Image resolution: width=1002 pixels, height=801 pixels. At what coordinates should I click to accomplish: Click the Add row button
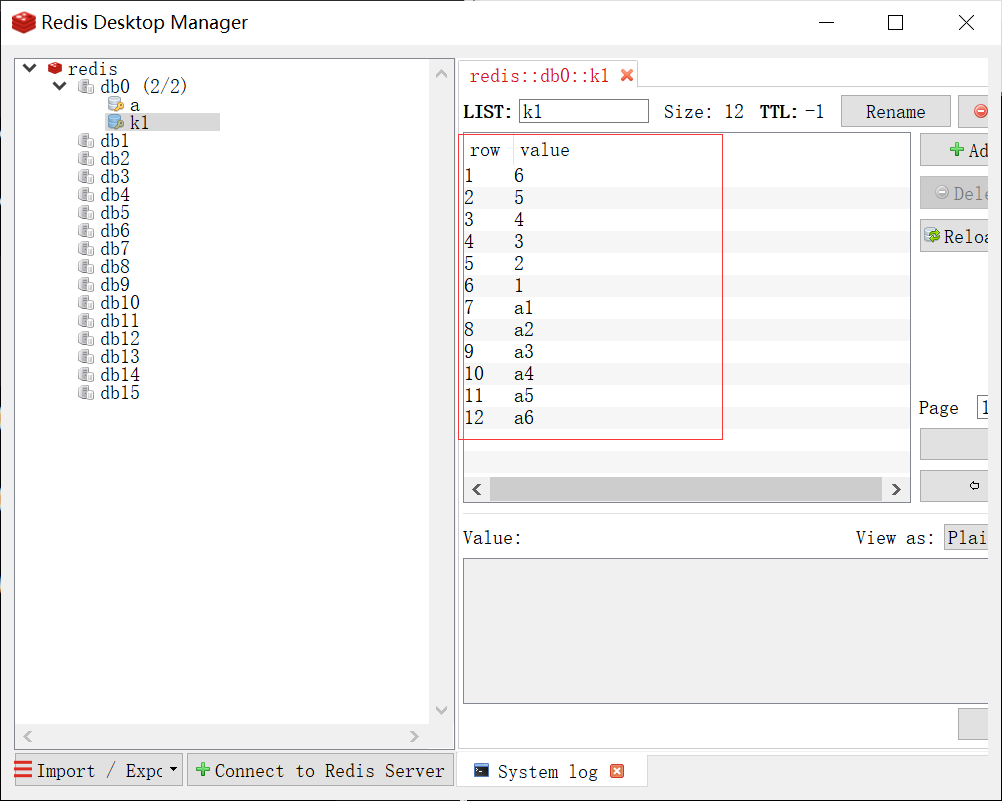(x=955, y=150)
